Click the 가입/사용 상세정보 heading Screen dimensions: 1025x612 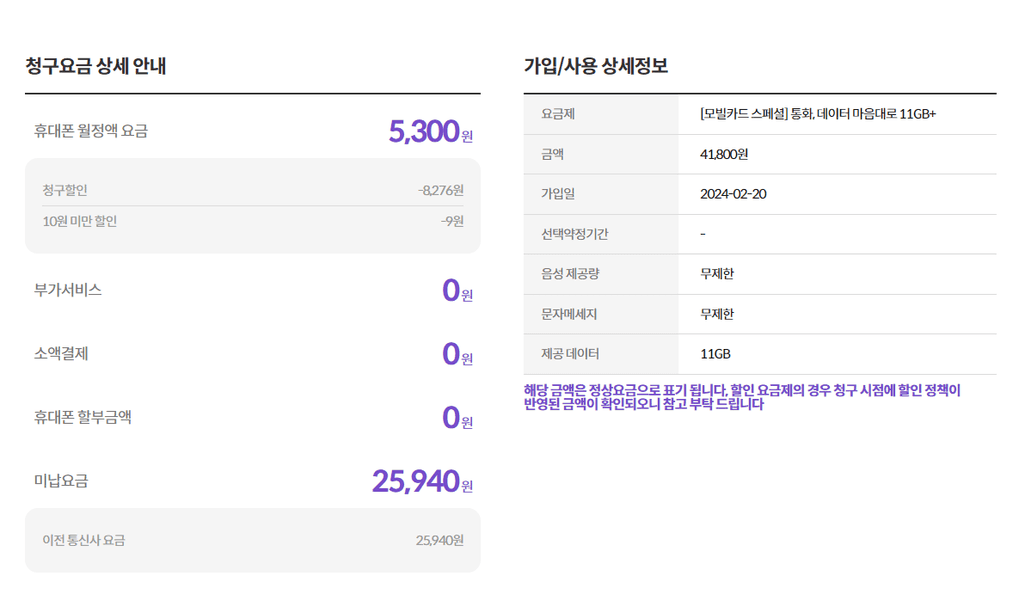pos(596,67)
